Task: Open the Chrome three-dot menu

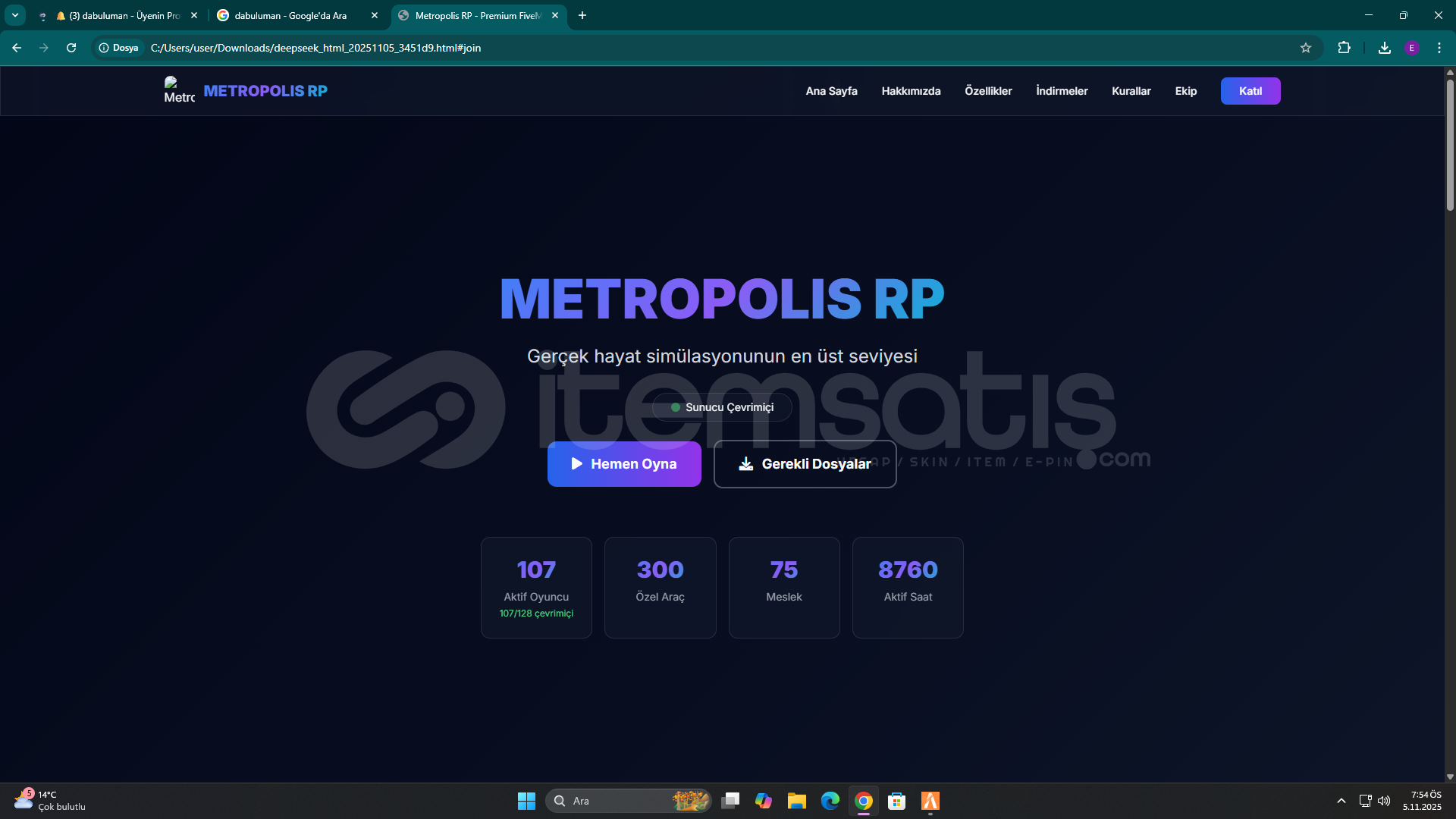Action: point(1439,48)
